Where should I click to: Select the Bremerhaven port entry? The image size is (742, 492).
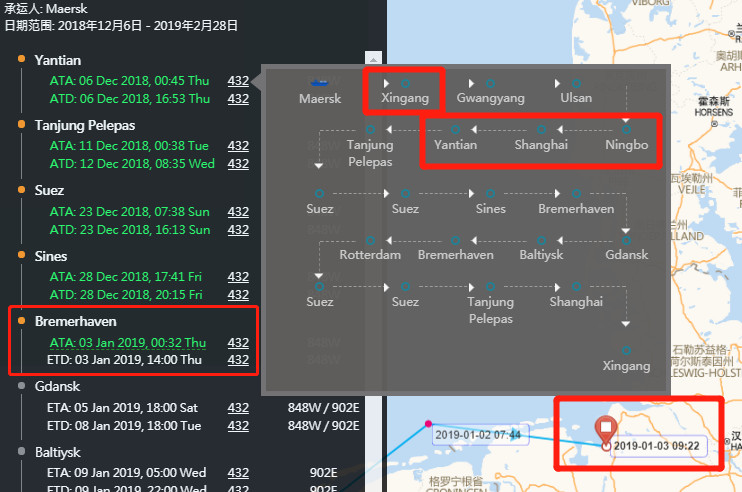point(75,321)
